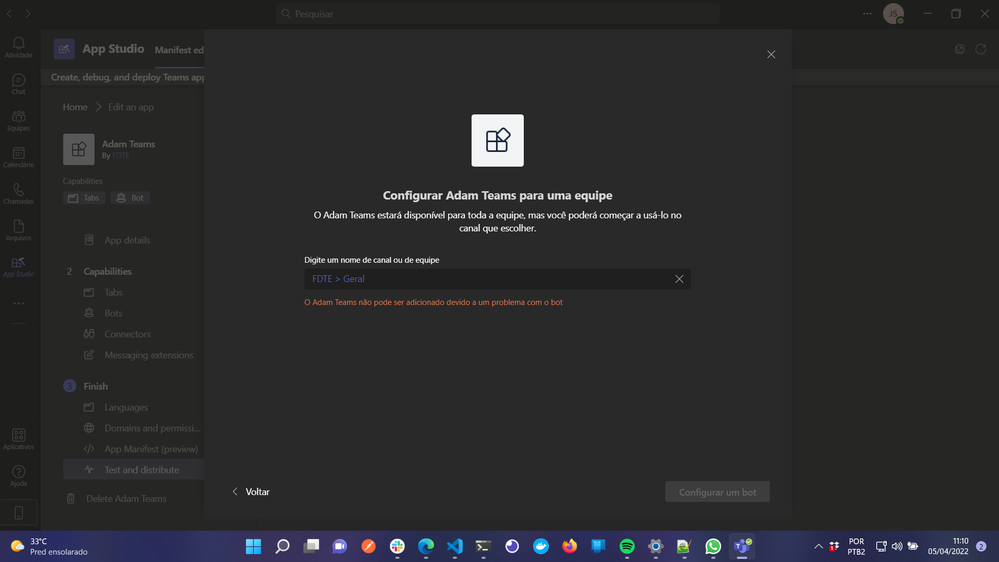Navigate forward with title bar arrow

[27, 13]
